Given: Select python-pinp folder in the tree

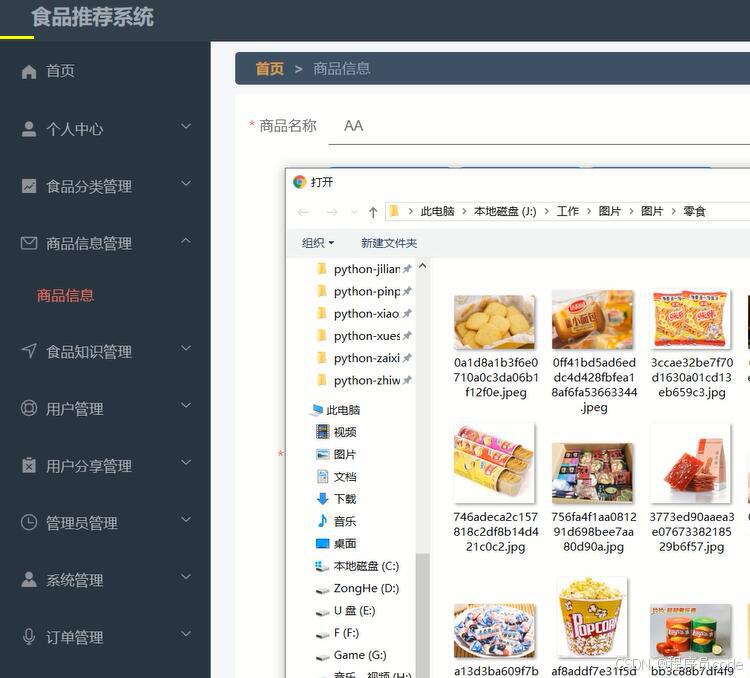Looking at the screenshot, I should pyautogui.click(x=366, y=291).
